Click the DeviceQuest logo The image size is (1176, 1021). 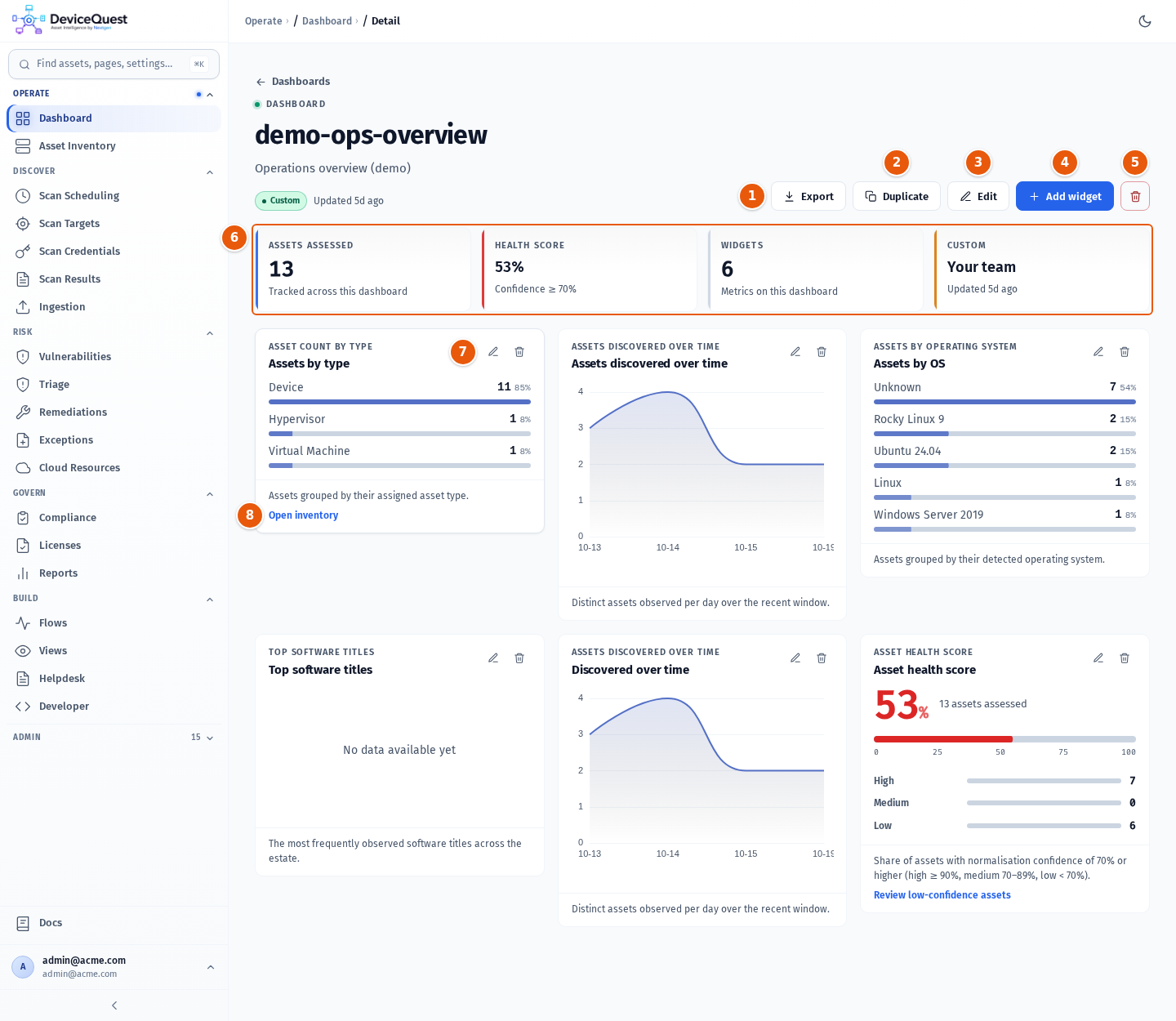[x=69, y=20]
